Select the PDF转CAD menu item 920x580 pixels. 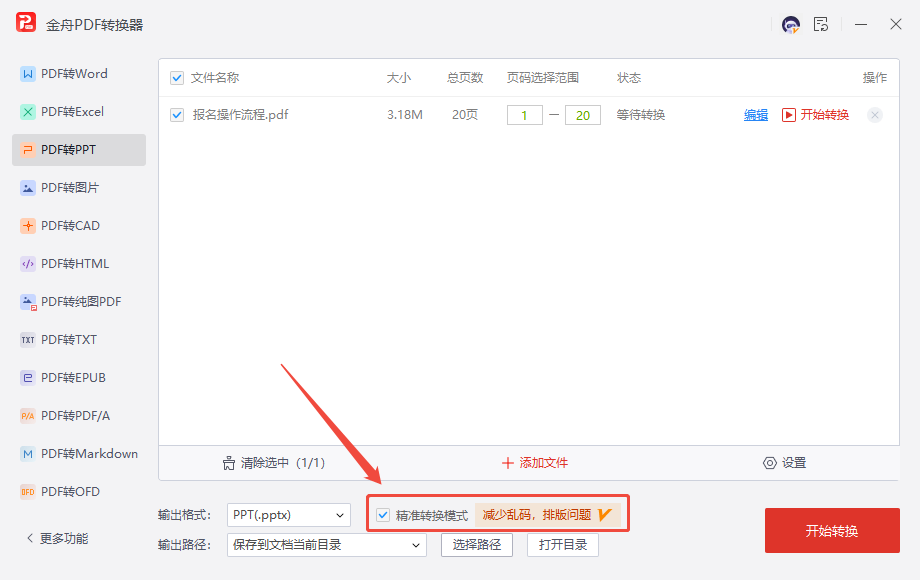[79, 226]
